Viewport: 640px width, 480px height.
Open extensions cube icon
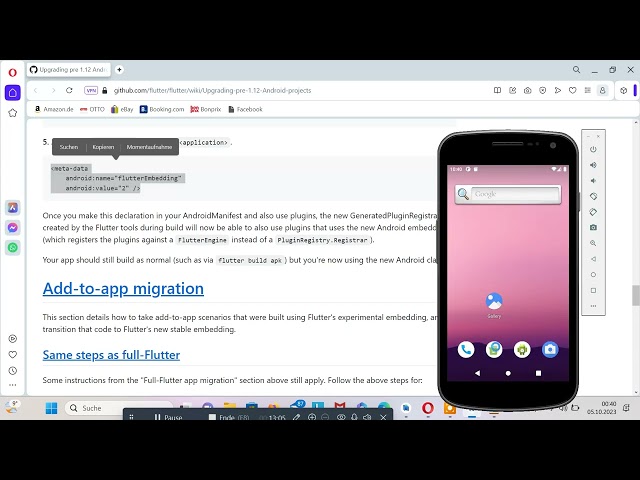coord(623,91)
